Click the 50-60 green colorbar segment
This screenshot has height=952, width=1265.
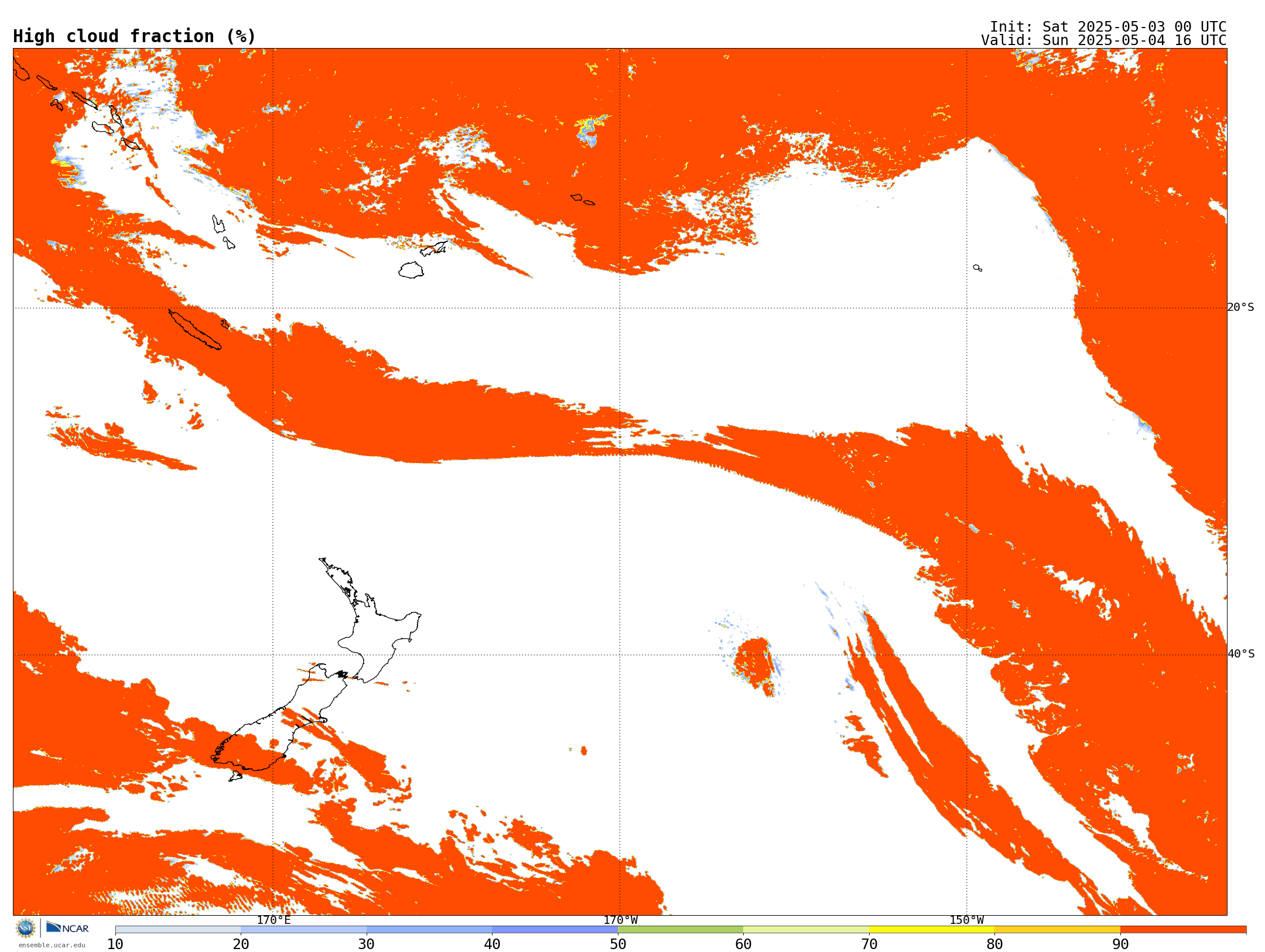point(681,930)
